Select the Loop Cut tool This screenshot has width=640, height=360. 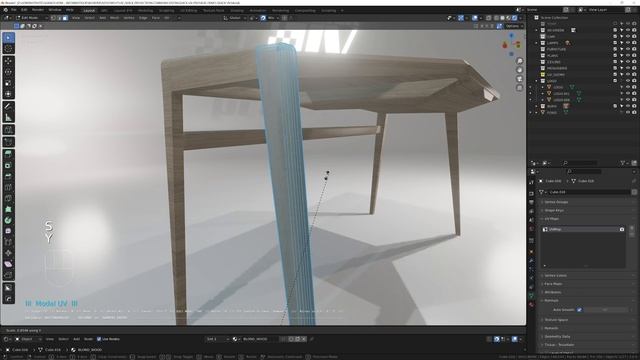(x=9, y=187)
